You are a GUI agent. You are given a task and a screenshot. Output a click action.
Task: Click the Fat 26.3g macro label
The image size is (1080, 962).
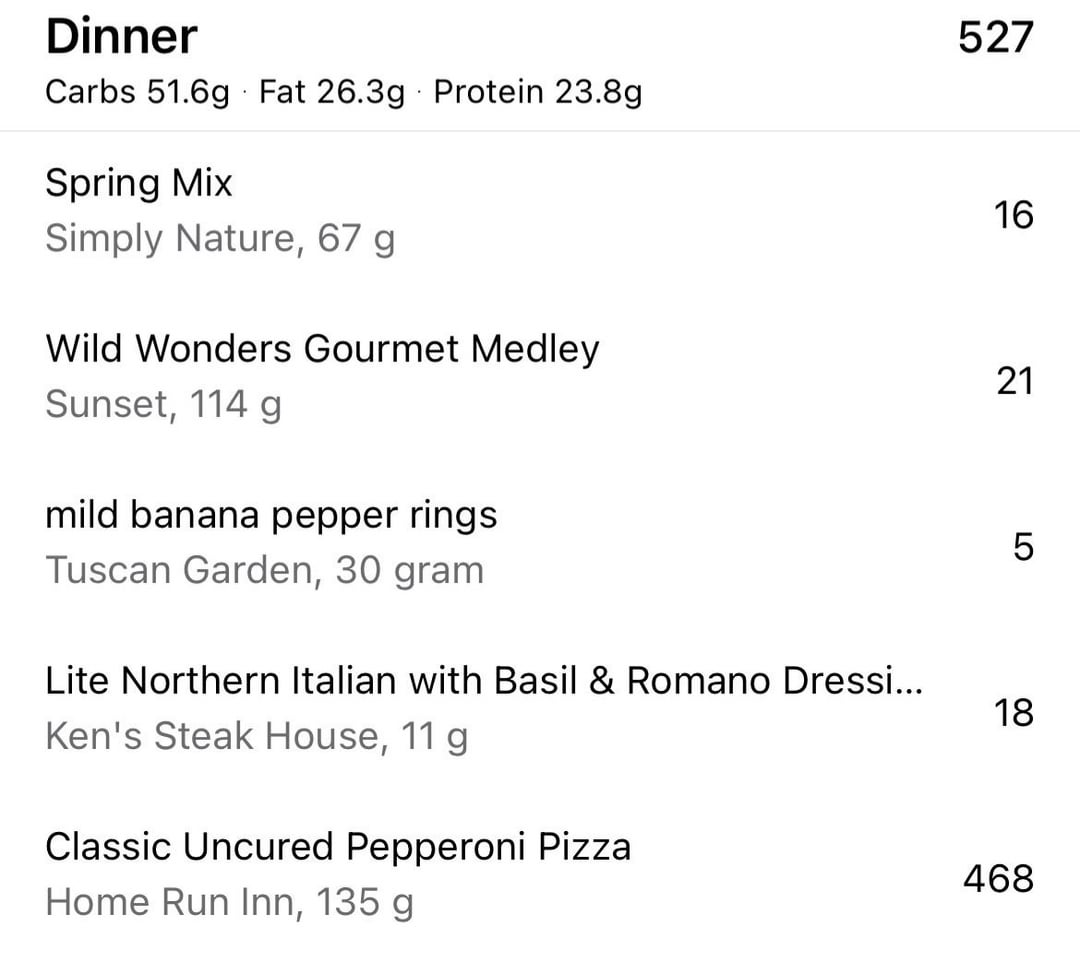(x=332, y=92)
